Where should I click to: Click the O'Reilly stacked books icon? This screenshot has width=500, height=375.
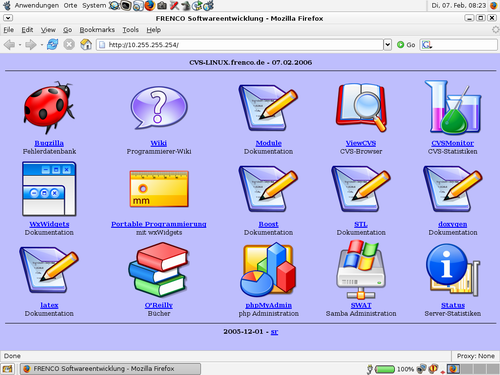click(159, 270)
